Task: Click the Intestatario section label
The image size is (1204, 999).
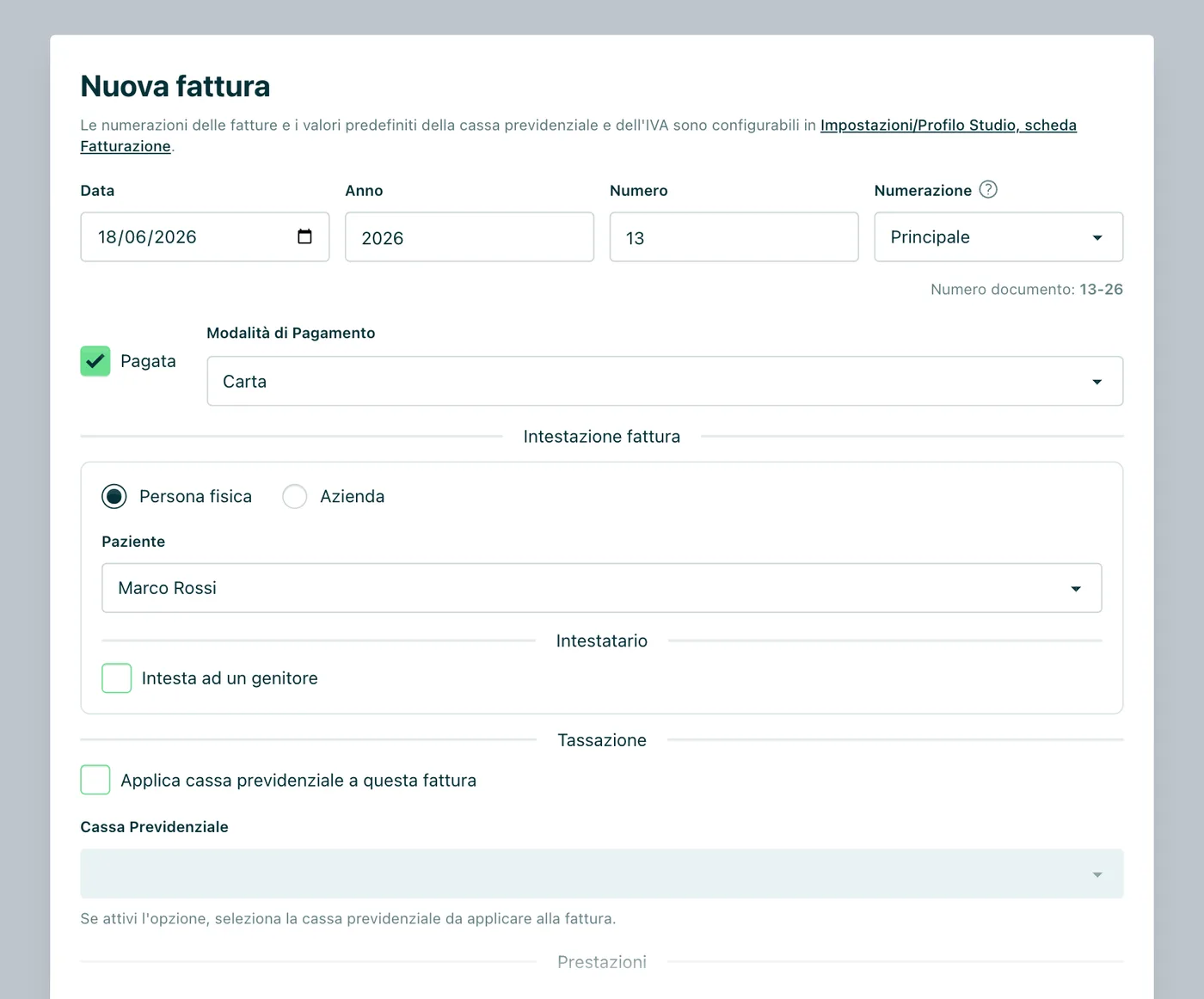Action: coord(602,640)
